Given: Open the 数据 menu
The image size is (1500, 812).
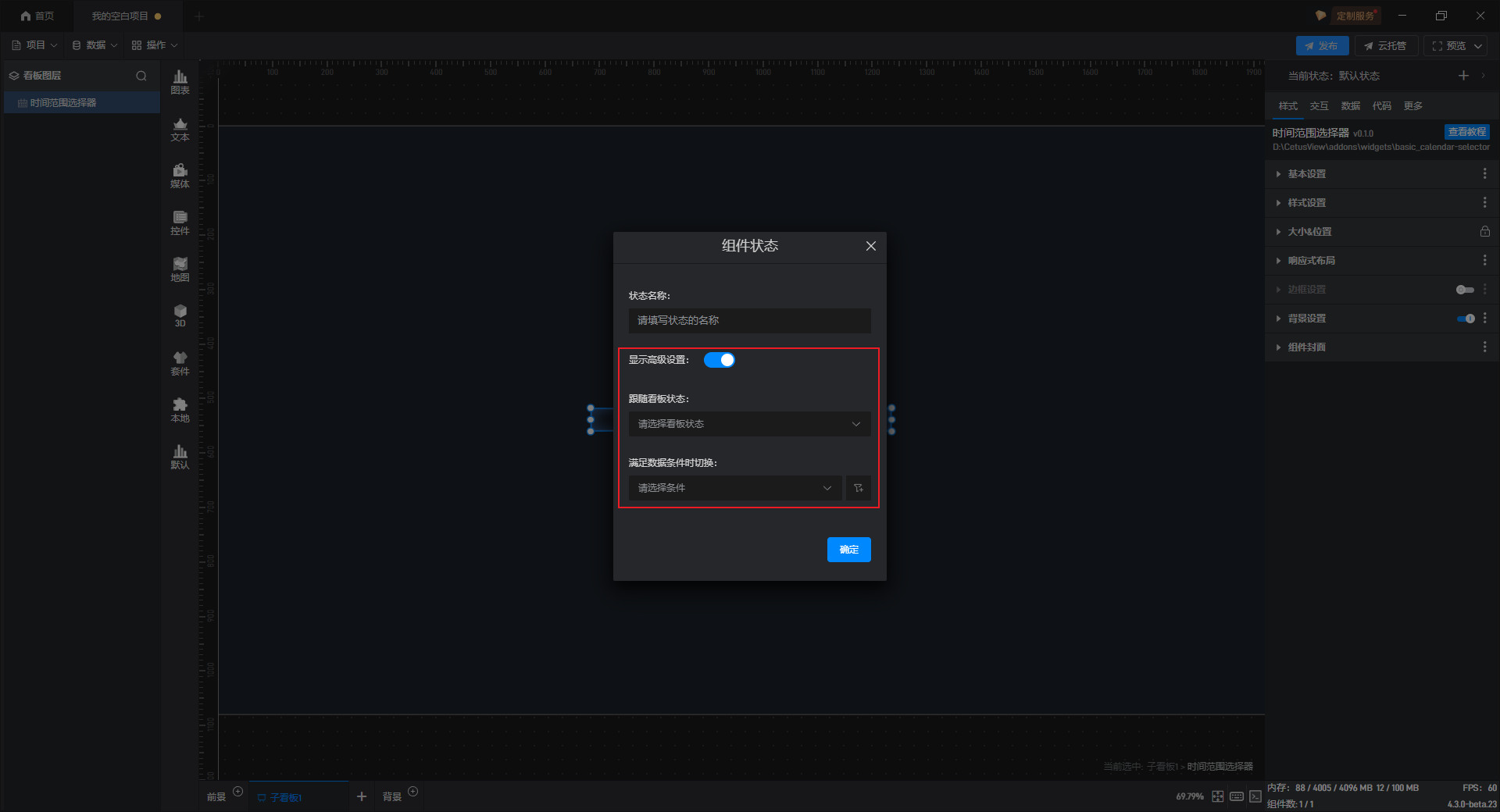Looking at the screenshot, I should coord(95,45).
